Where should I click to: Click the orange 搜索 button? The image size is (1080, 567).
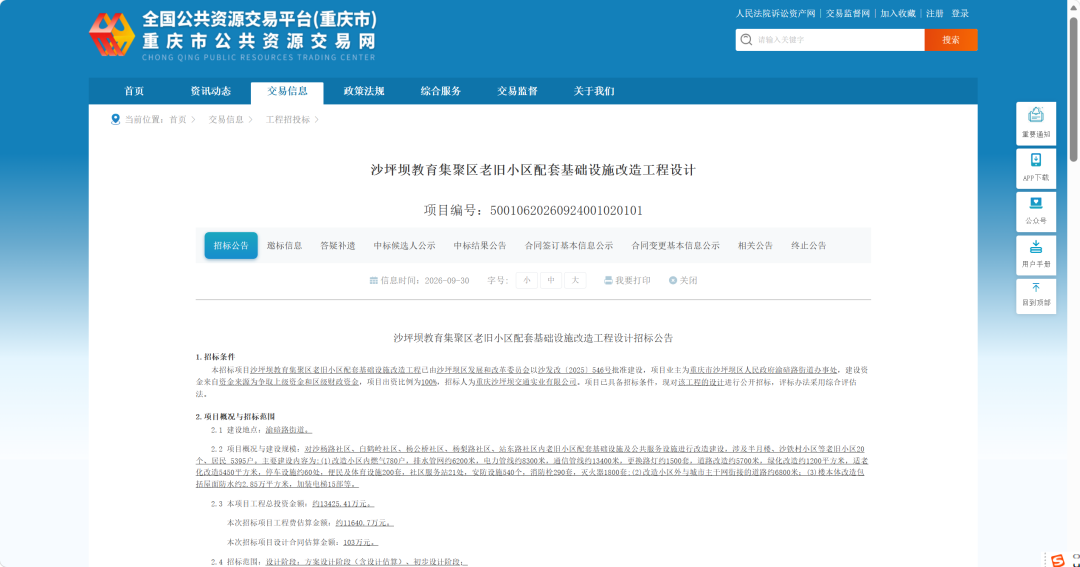951,40
